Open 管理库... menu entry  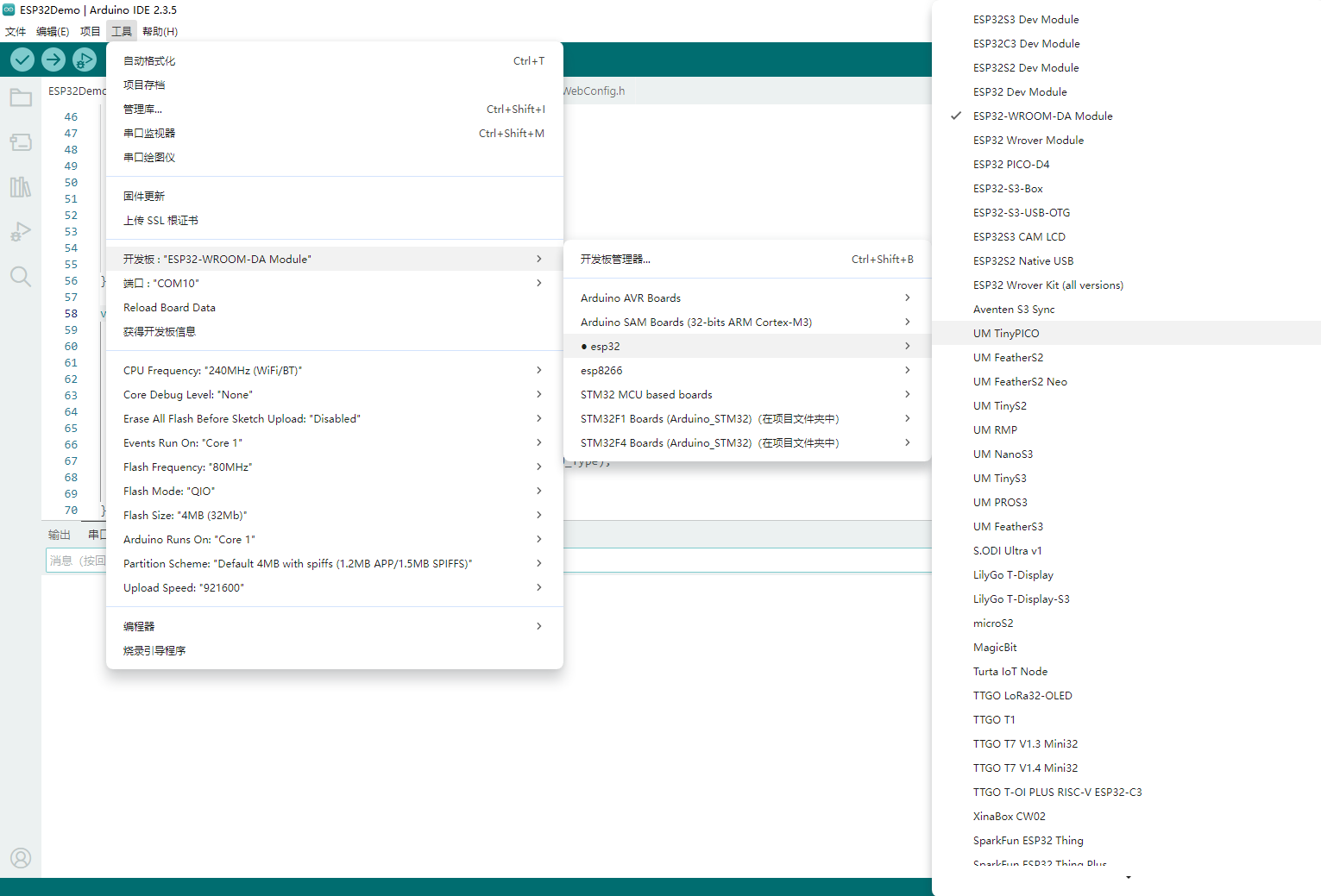pyautogui.click(x=335, y=109)
